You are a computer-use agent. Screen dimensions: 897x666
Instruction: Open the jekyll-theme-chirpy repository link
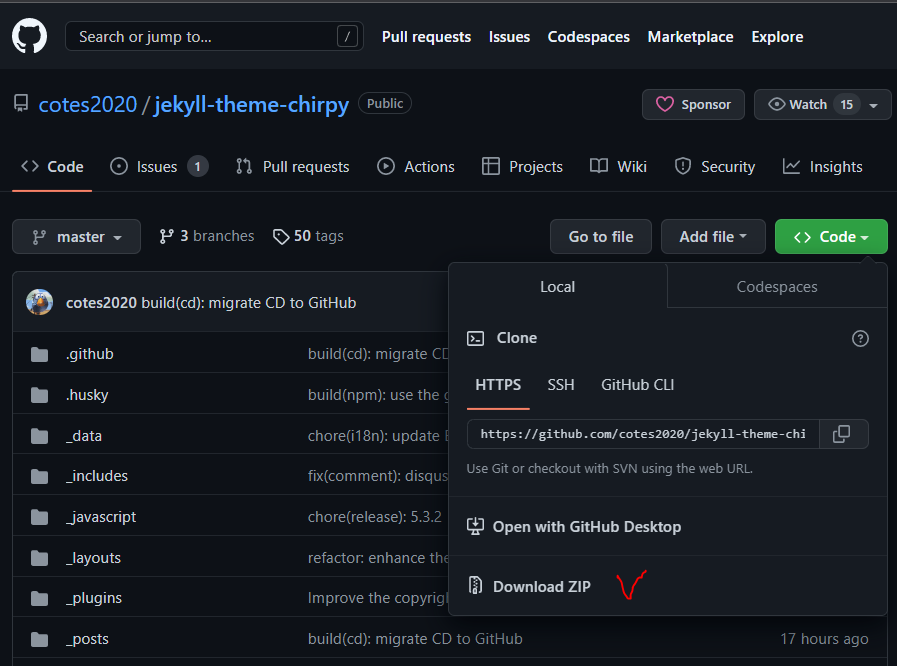click(x=251, y=105)
